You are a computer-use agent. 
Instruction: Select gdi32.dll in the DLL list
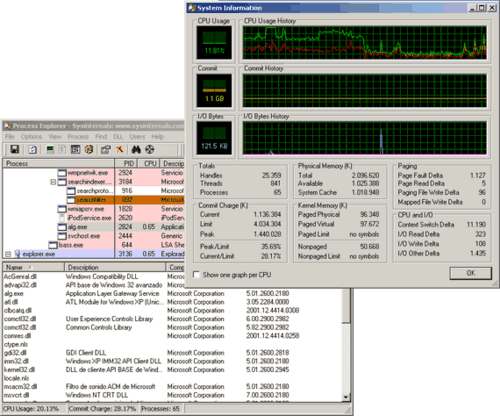point(16,353)
